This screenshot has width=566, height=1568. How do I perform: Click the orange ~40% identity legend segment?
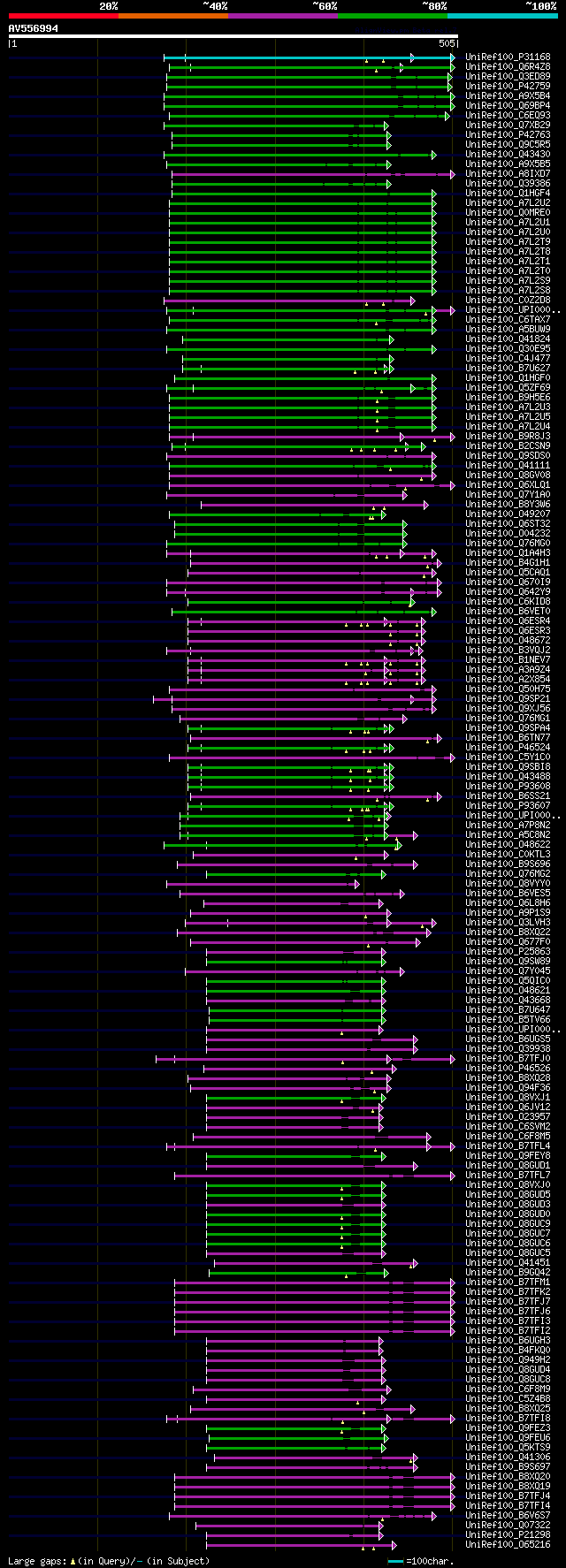[173, 16]
